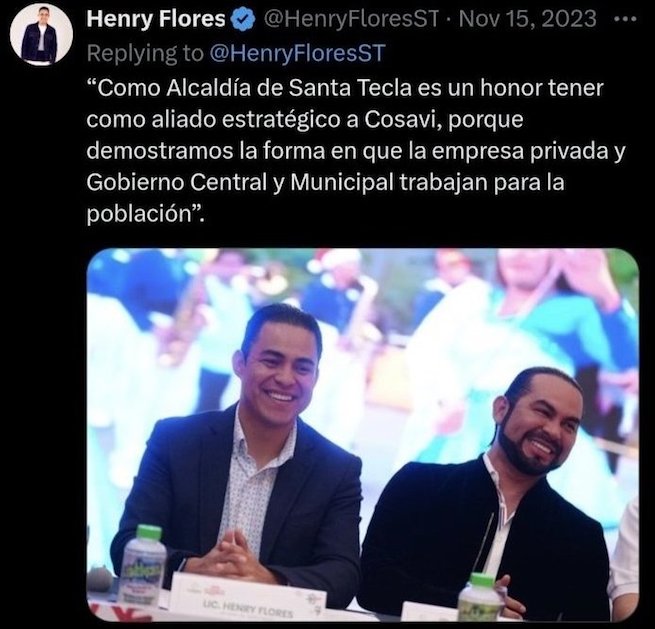The image size is (655, 629).
Task: Click the blue verified badge
Action: pyautogui.click(x=244, y=19)
